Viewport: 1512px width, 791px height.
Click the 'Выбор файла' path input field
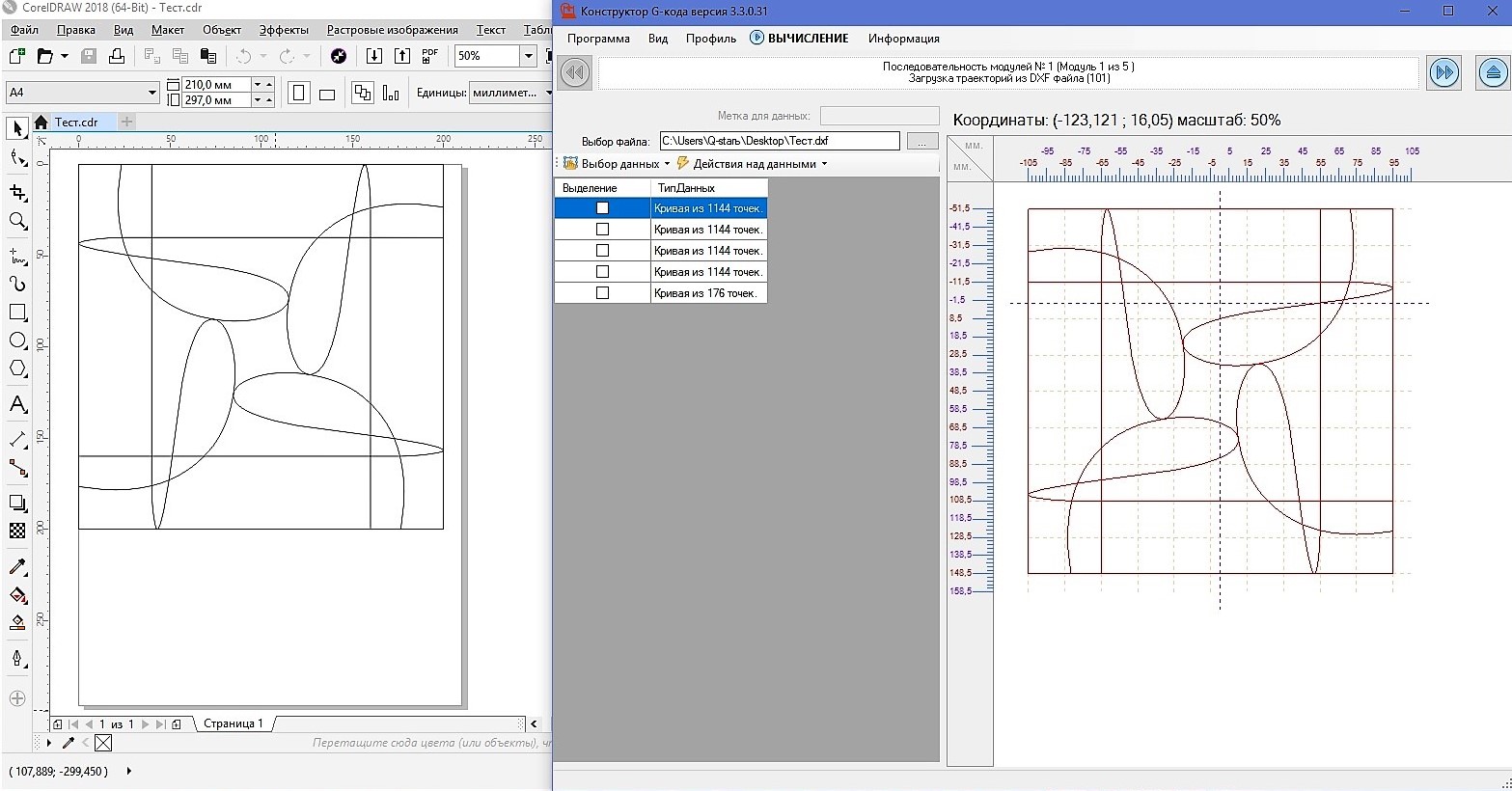[780, 141]
